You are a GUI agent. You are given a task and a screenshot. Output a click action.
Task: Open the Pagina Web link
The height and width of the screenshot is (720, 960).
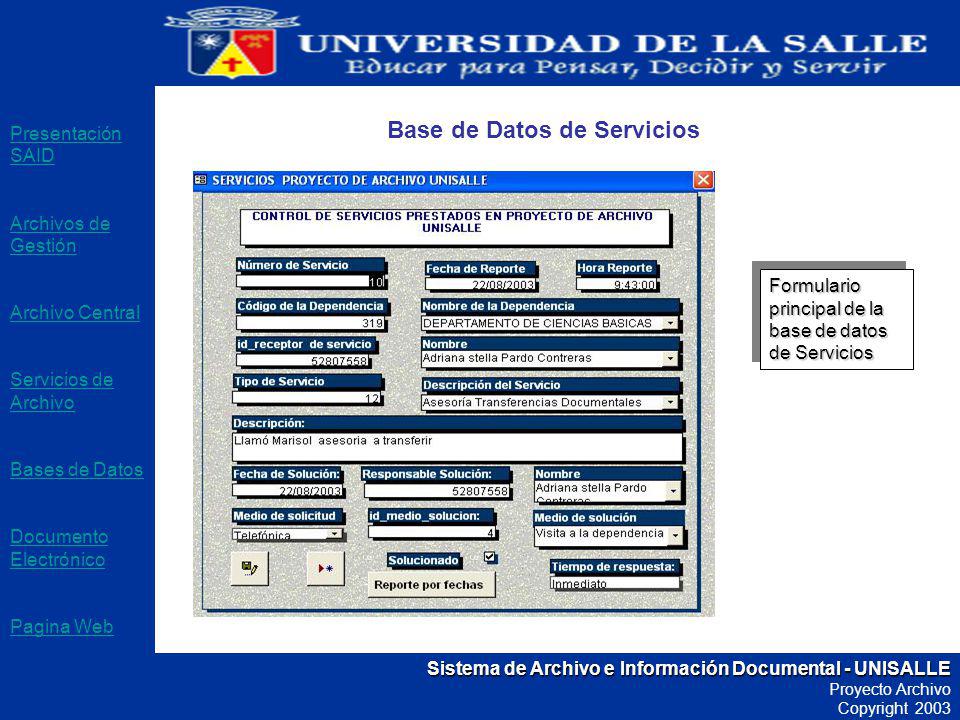(61, 626)
